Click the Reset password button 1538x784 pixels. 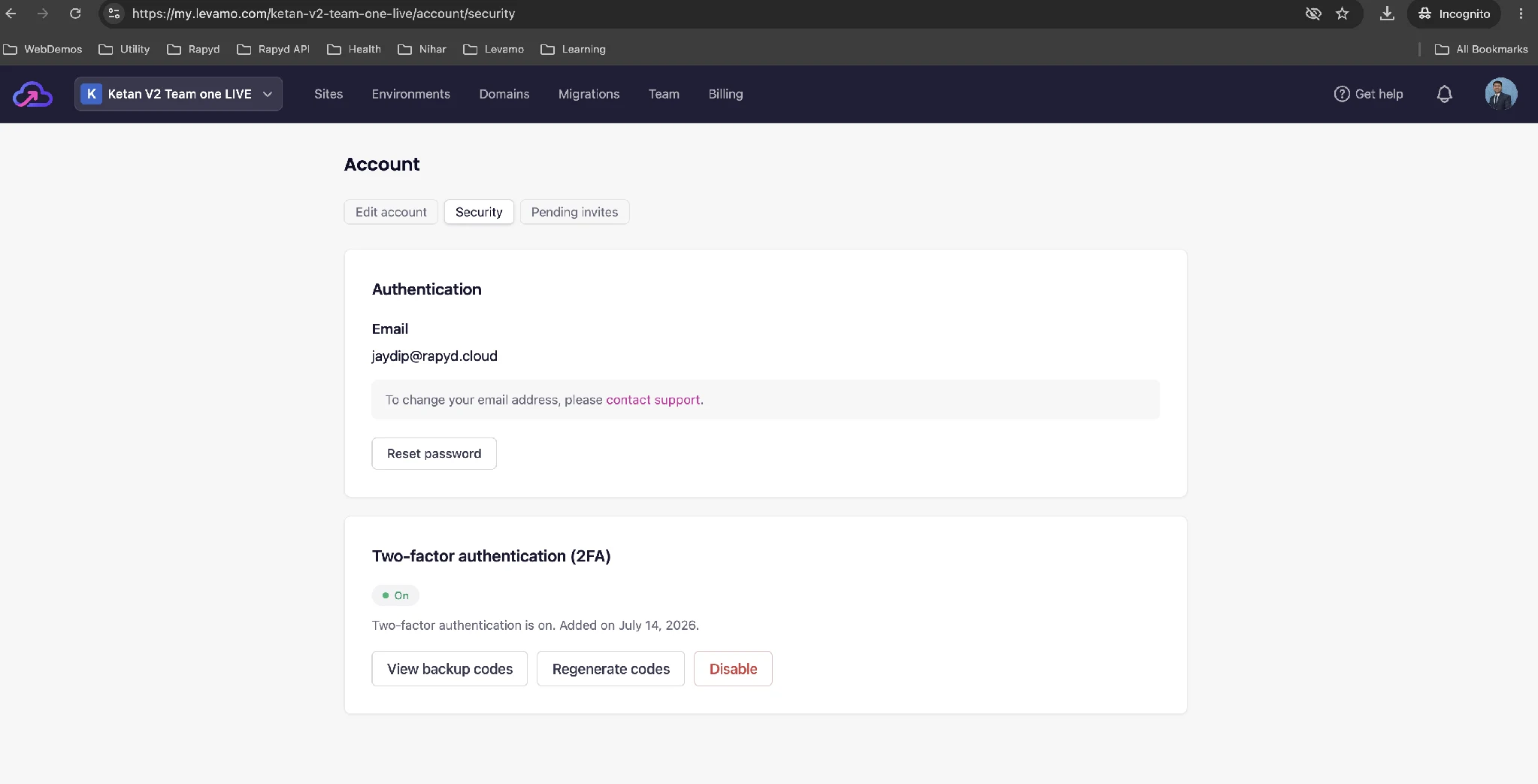(434, 453)
